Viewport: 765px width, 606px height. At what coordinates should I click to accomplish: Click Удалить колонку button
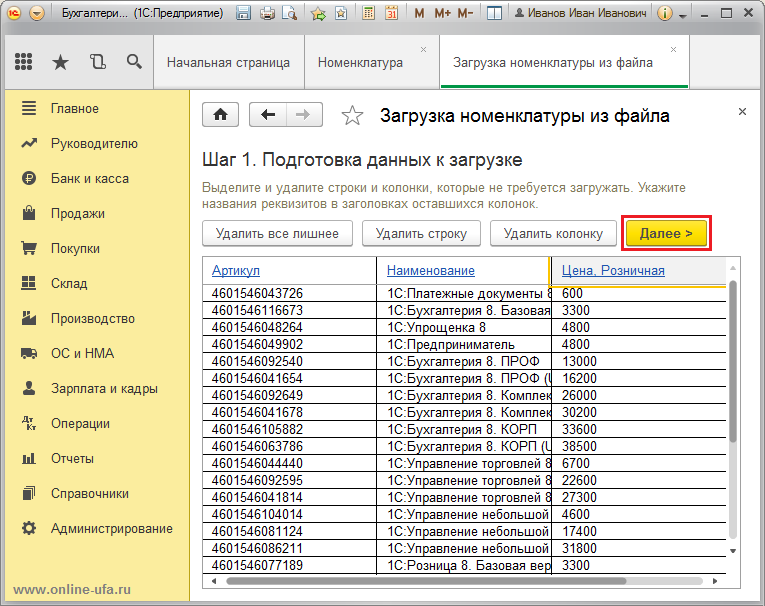(553, 234)
